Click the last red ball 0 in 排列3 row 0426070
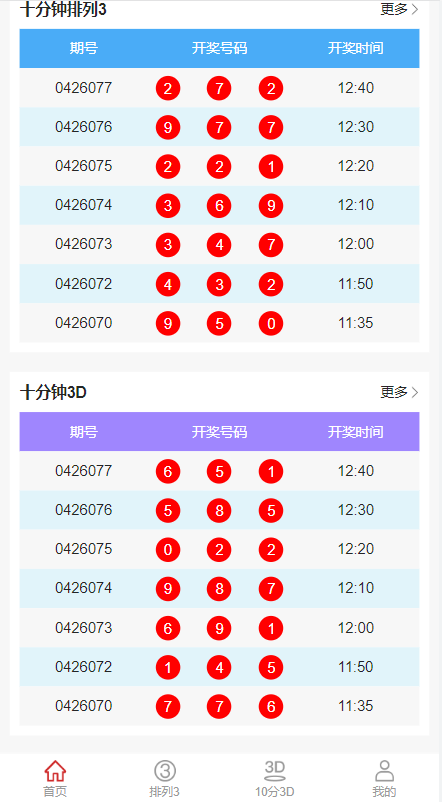Viewport: 442px width, 802px height. pyautogui.click(x=271, y=323)
